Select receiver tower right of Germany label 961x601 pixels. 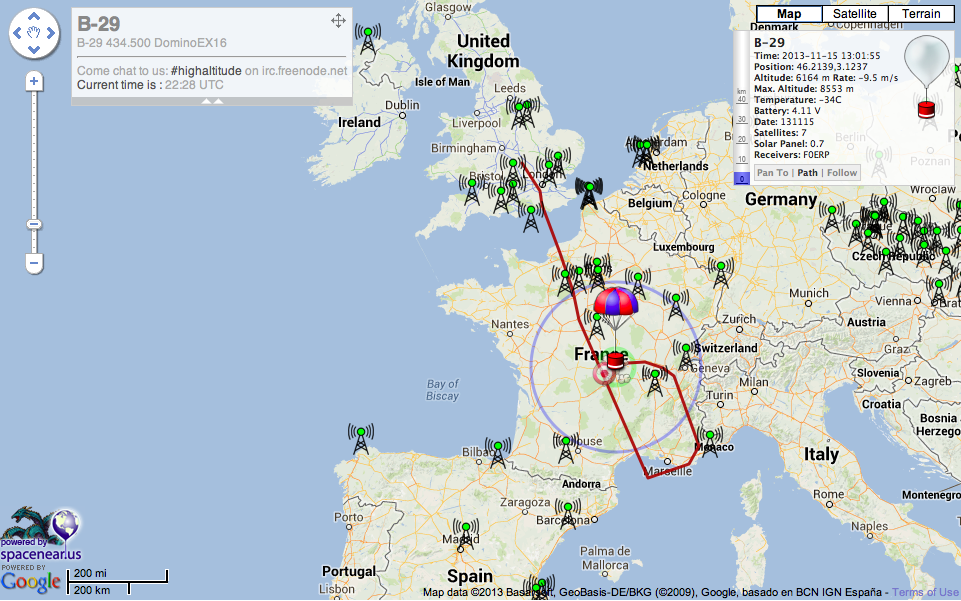pyautogui.click(x=831, y=217)
